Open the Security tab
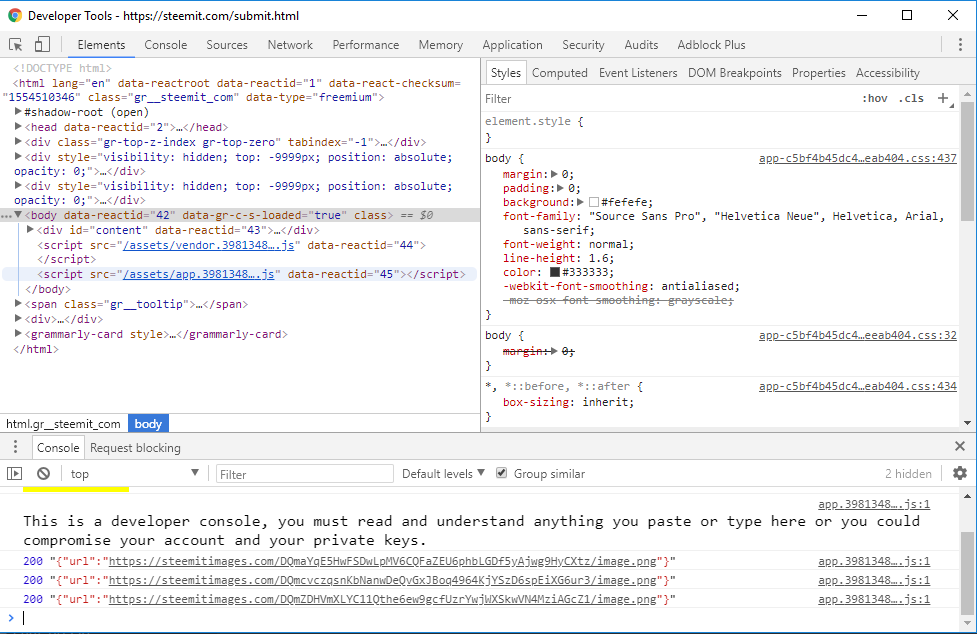This screenshot has width=977, height=634. (x=583, y=45)
